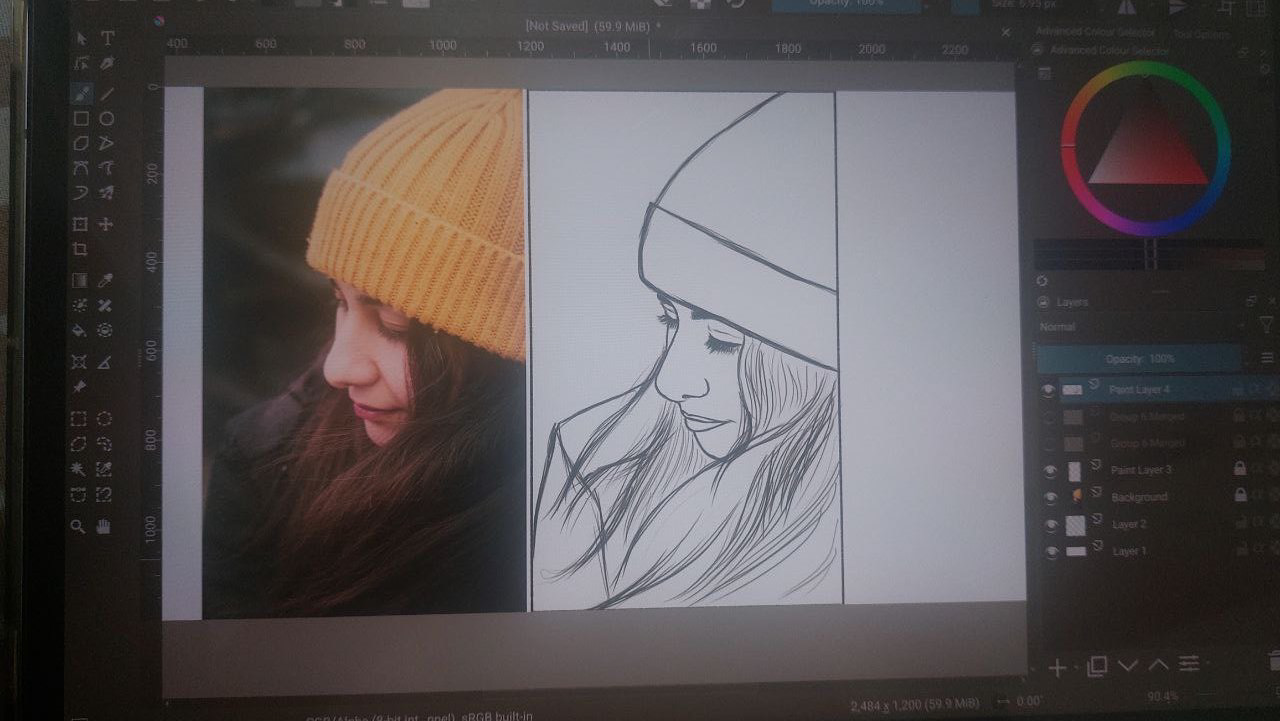
Task: Select the Rectangular Selection tool
Action: pos(80,419)
